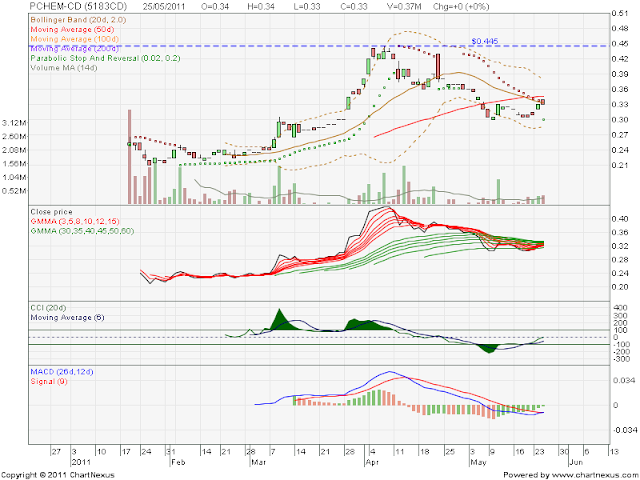Click the Copyright 2011 ChartNexus text
This screenshot has width=640, height=480.
(x=58, y=475)
